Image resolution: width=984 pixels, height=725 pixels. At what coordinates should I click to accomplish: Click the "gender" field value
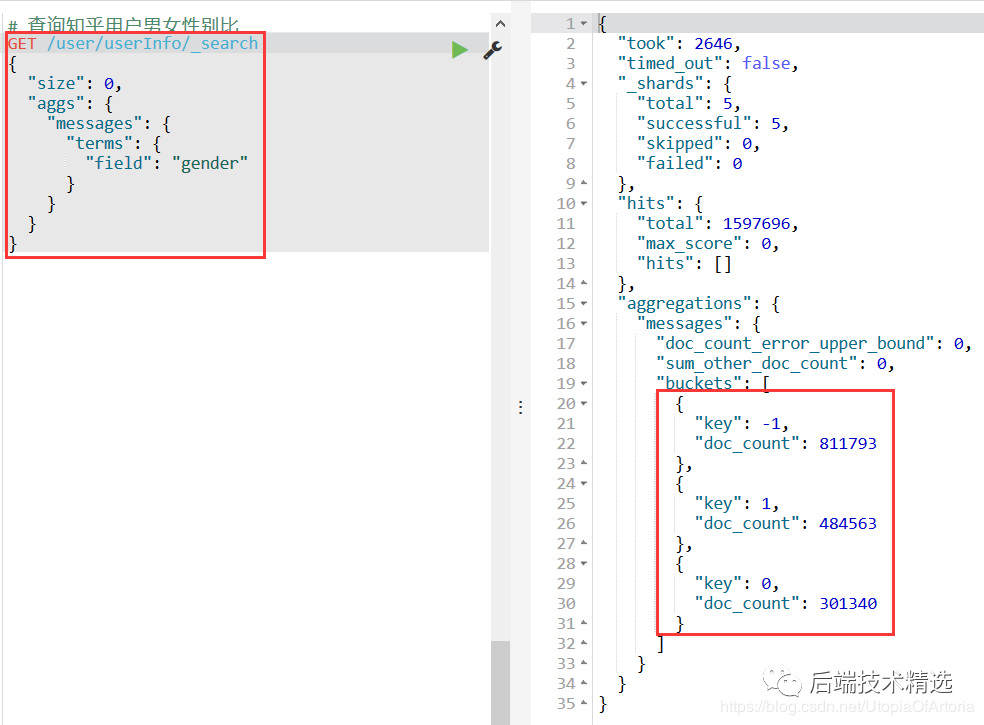pos(210,164)
